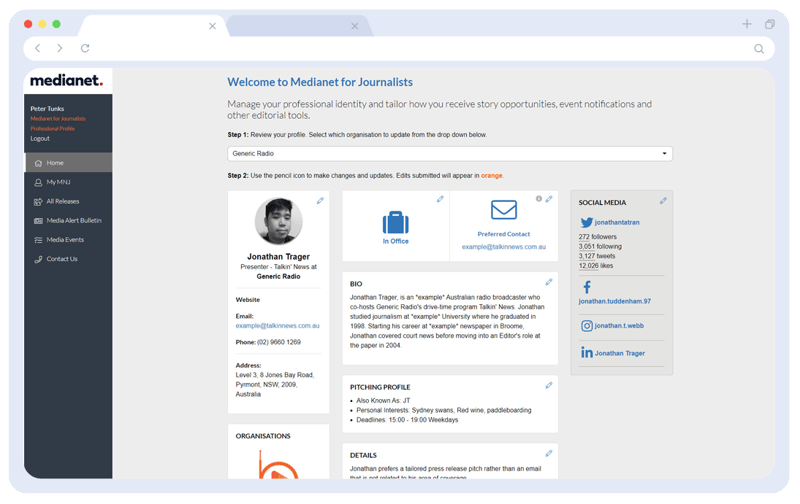
Task: Edit the Details section pencil
Action: pyautogui.click(x=548, y=453)
